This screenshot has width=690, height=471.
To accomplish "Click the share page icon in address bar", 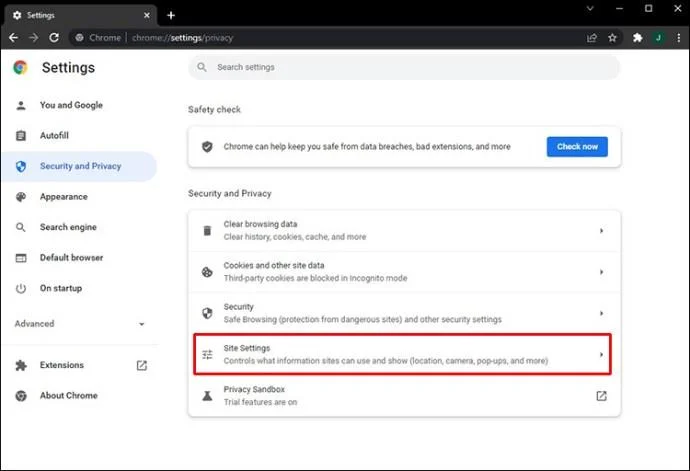I will click(592, 38).
